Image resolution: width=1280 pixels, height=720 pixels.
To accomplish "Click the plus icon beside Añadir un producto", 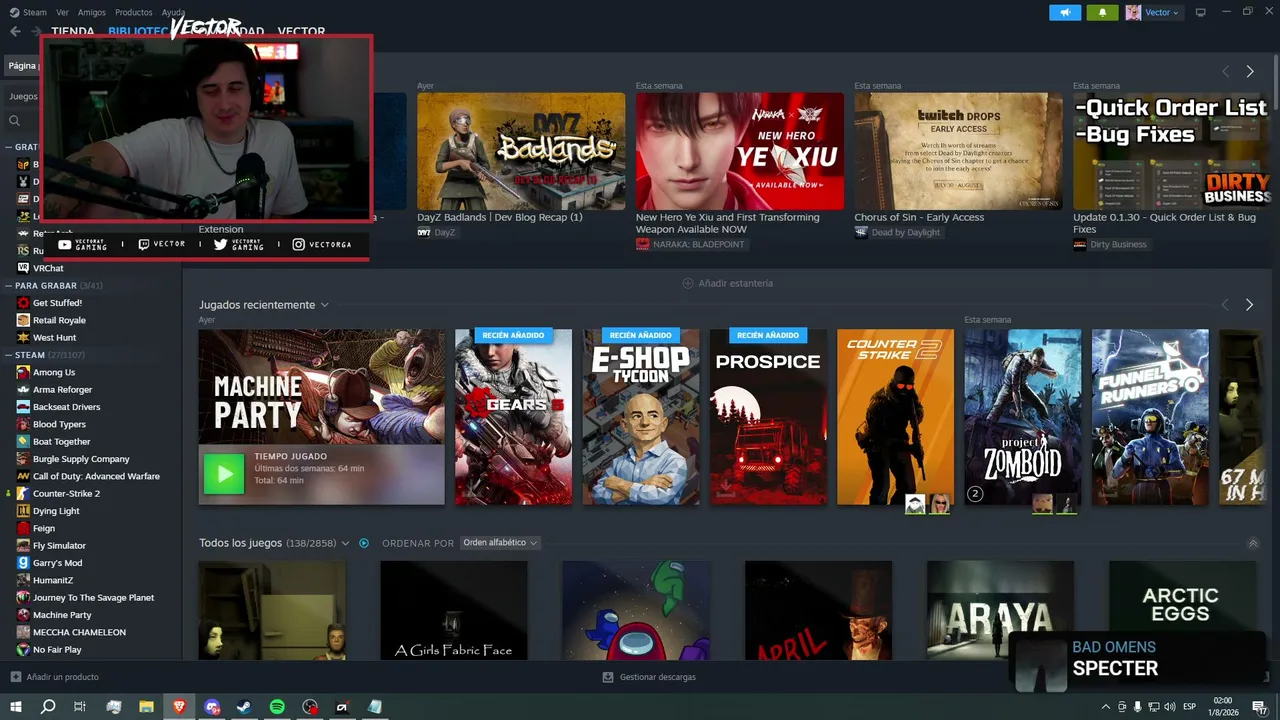I will [x=15, y=677].
